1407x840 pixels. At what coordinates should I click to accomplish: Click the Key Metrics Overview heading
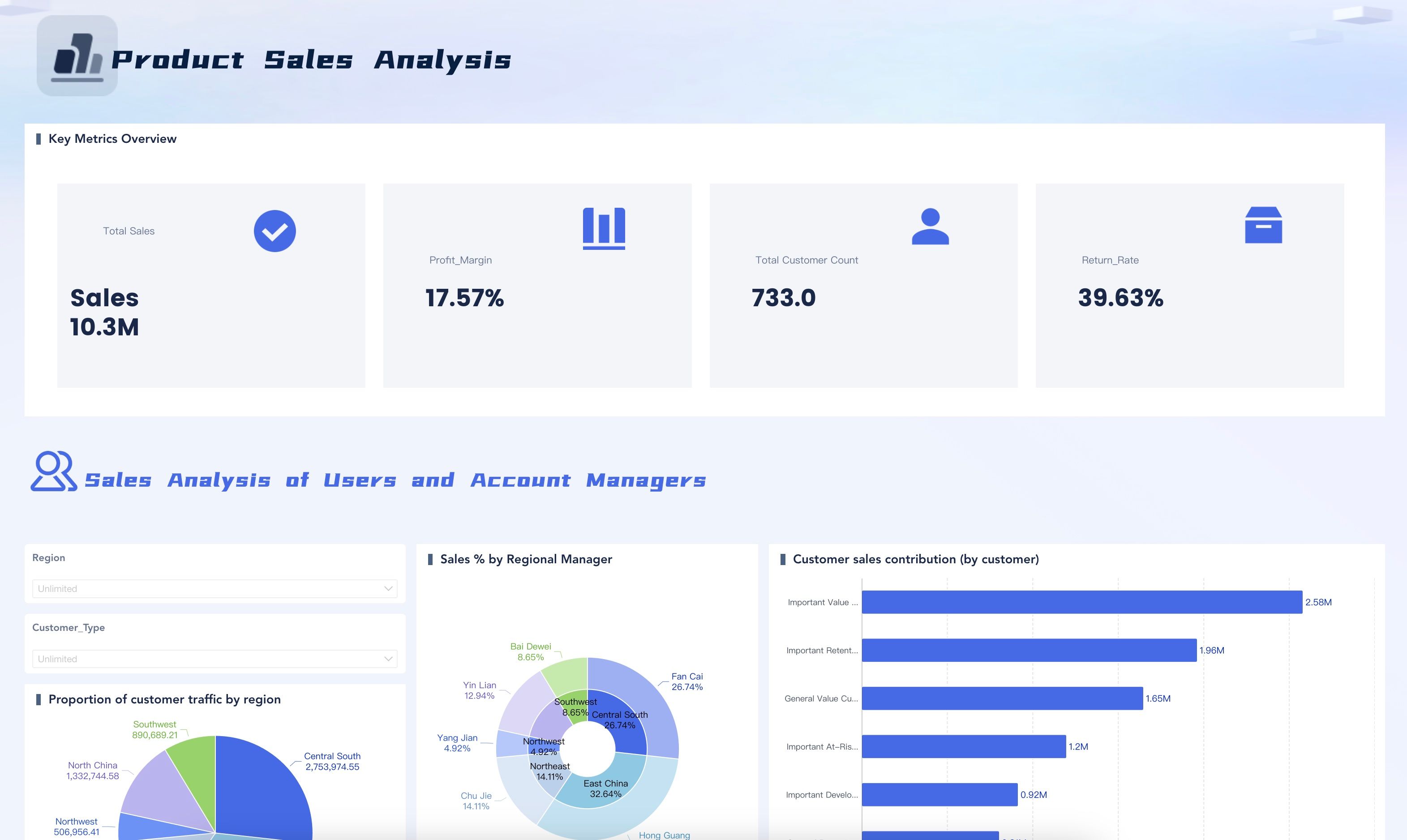[112, 139]
